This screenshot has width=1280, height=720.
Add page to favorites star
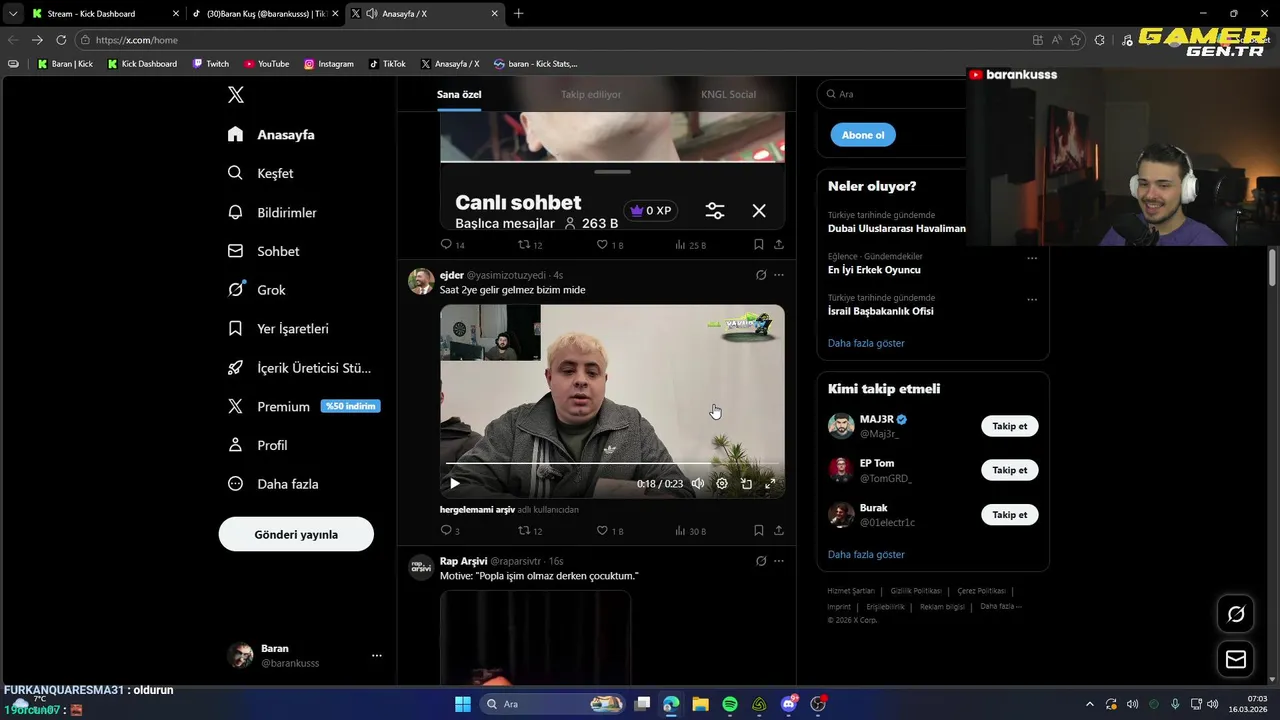1076,40
